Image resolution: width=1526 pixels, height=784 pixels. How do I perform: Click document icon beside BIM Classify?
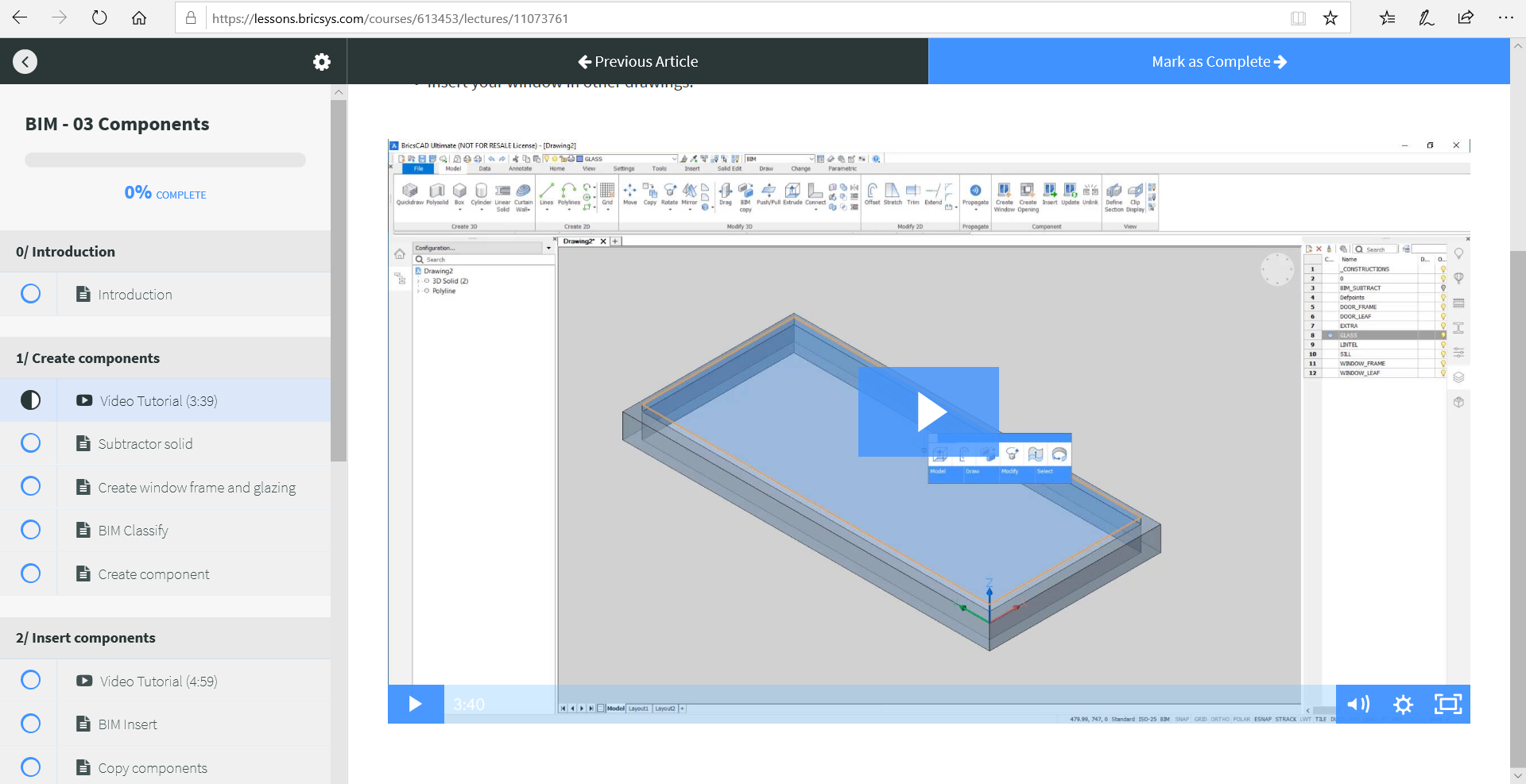tap(83, 530)
